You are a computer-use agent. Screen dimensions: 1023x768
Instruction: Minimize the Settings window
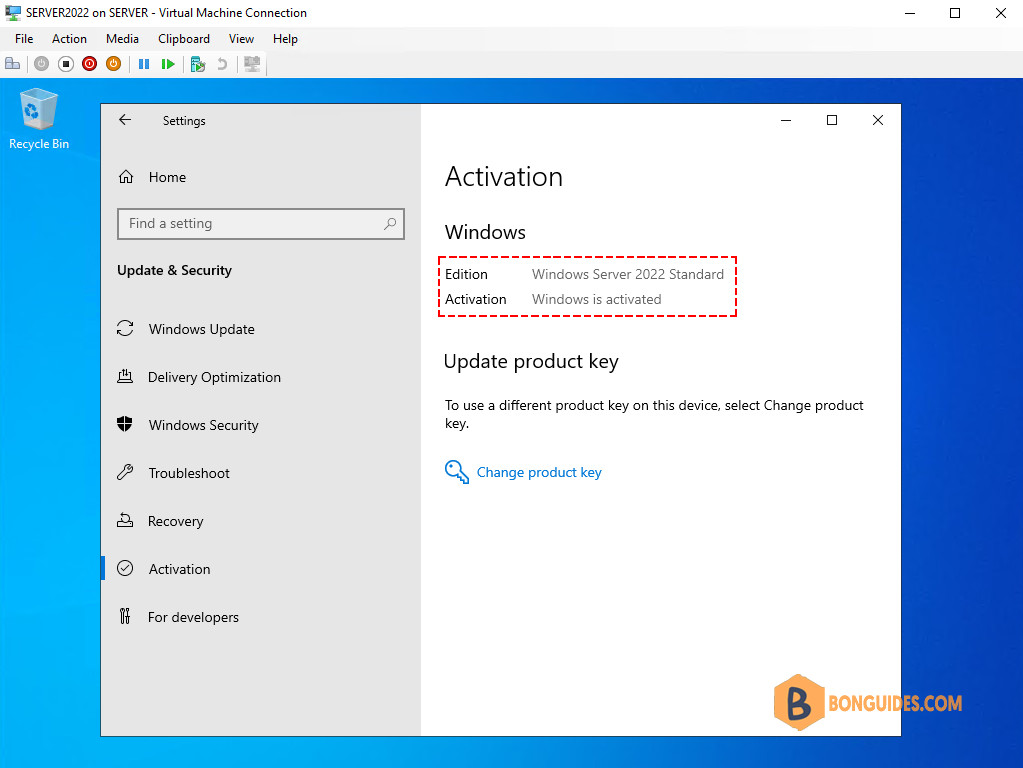786,120
